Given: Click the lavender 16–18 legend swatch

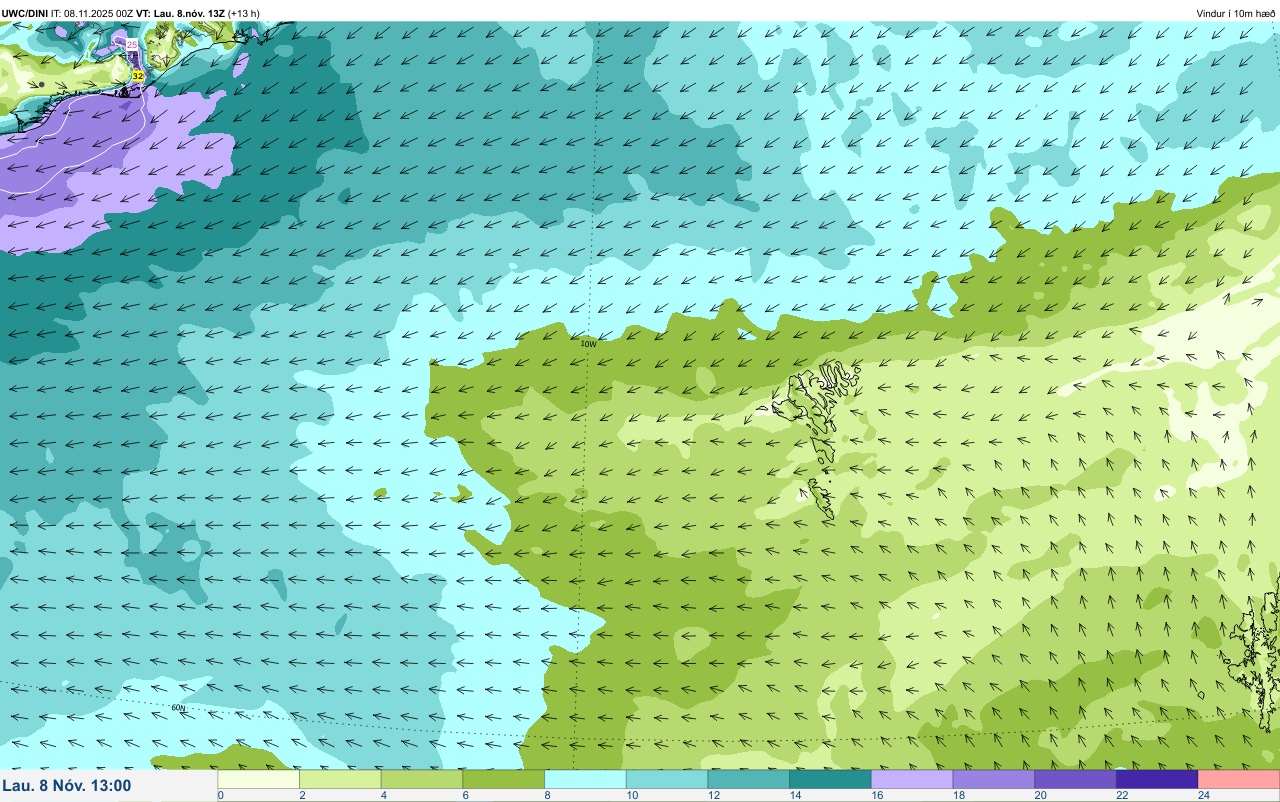Looking at the screenshot, I should [912, 779].
